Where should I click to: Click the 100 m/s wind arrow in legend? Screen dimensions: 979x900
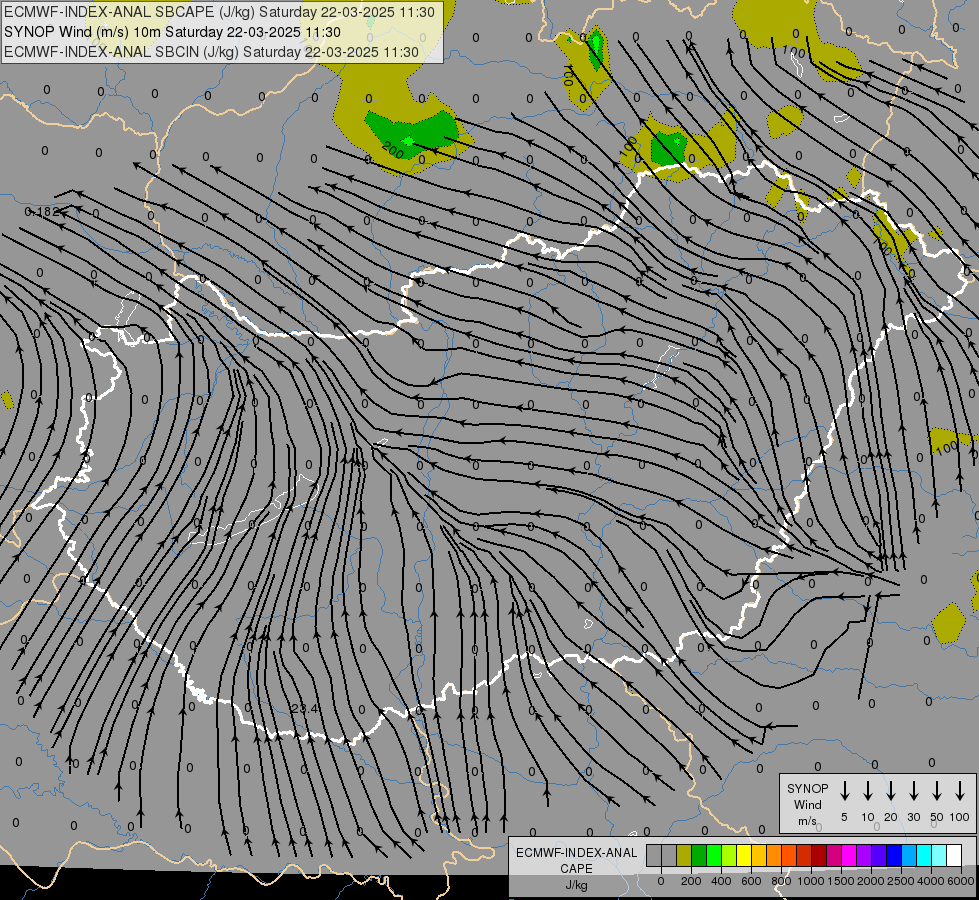960,790
